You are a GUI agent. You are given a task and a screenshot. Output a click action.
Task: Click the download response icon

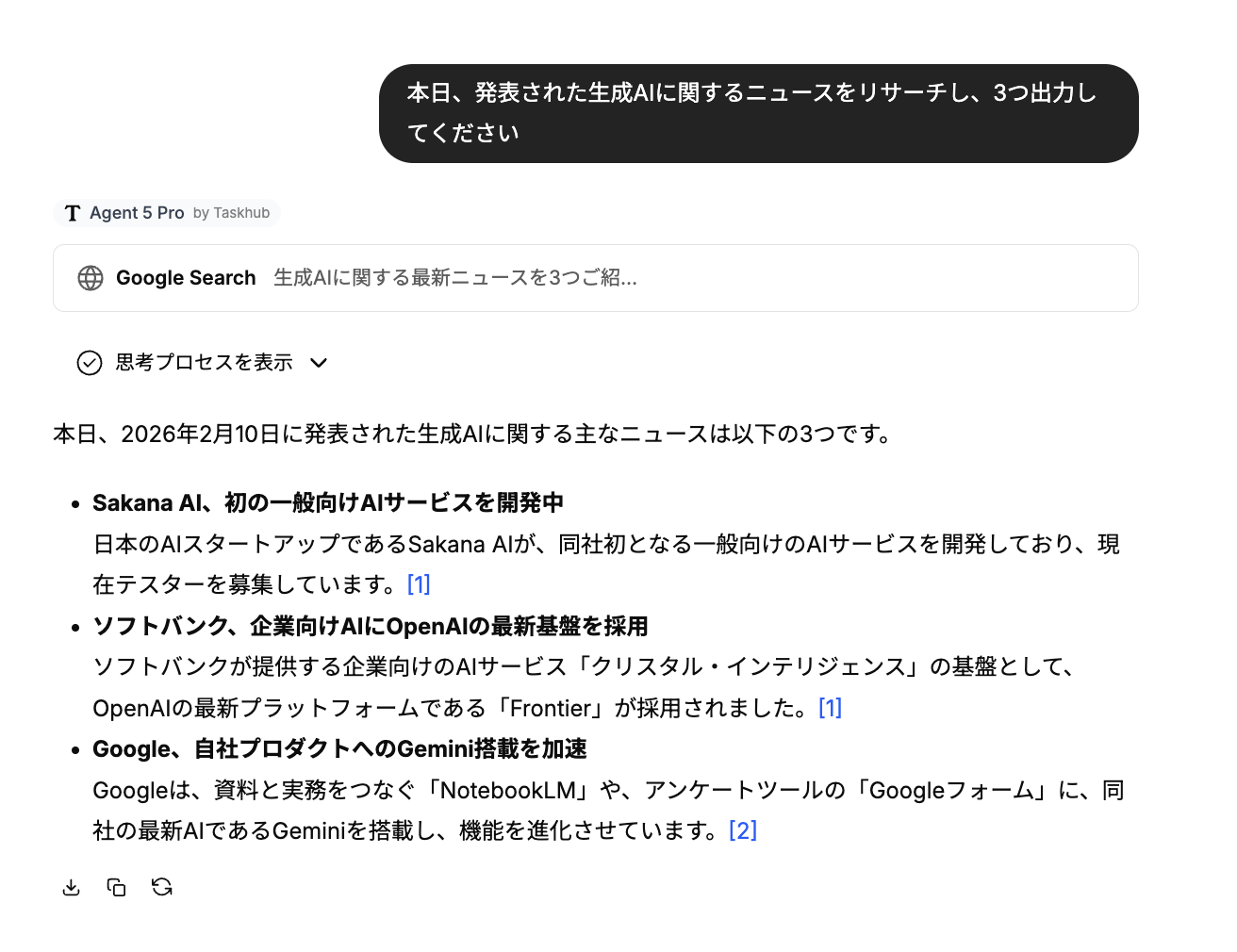tap(72, 887)
